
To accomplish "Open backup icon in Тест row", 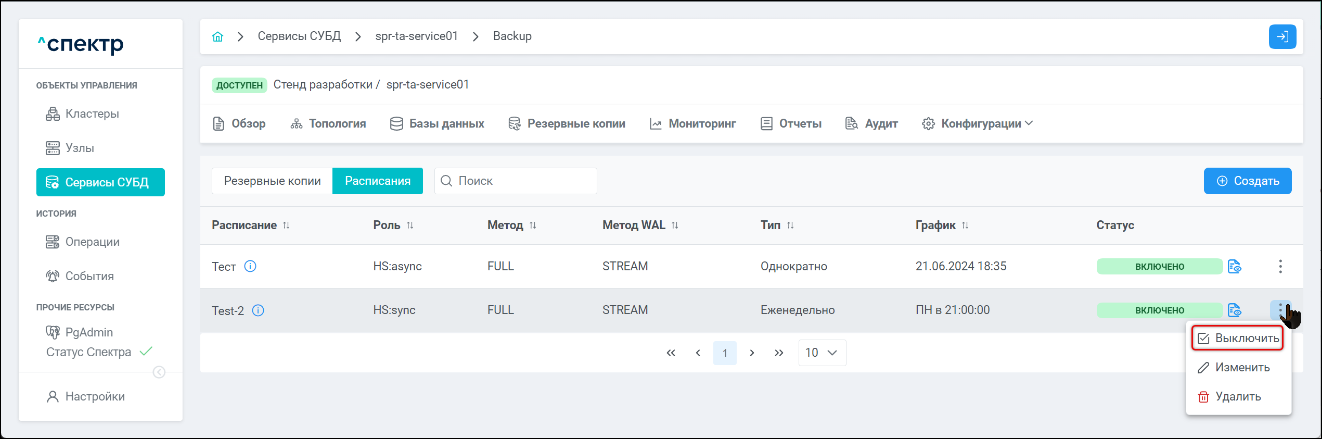I will (x=1234, y=266).
